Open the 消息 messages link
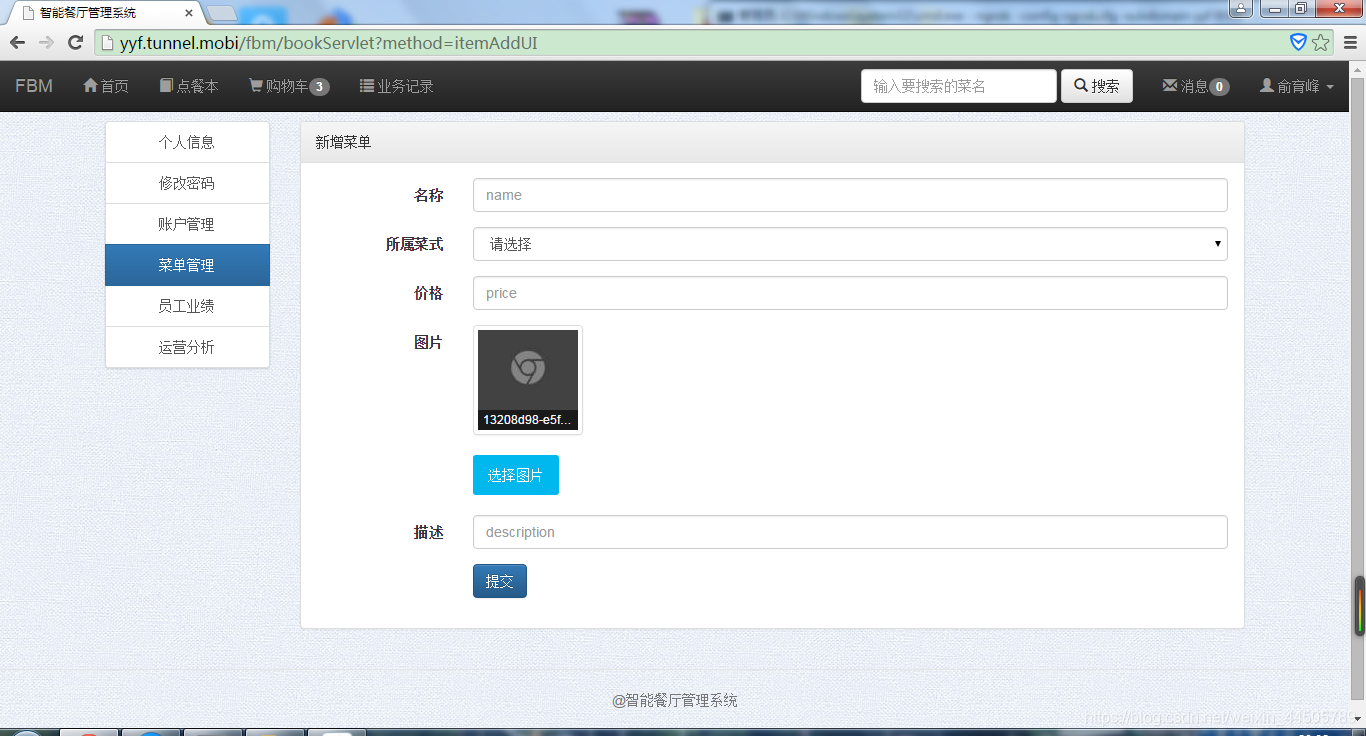This screenshot has height=736, width=1366. [x=1196, y=86]
